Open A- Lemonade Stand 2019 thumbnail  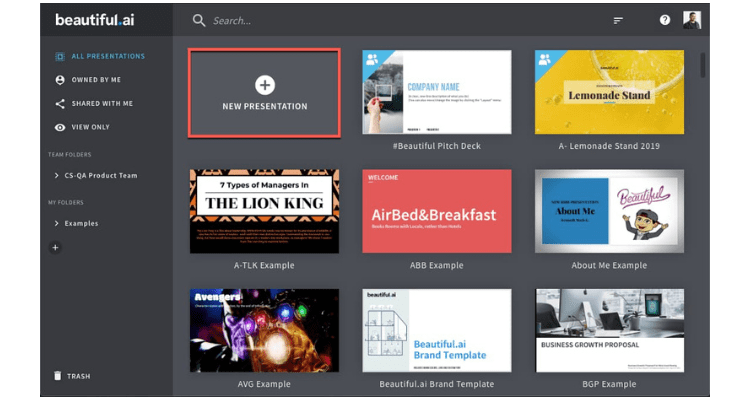(609, 92)
